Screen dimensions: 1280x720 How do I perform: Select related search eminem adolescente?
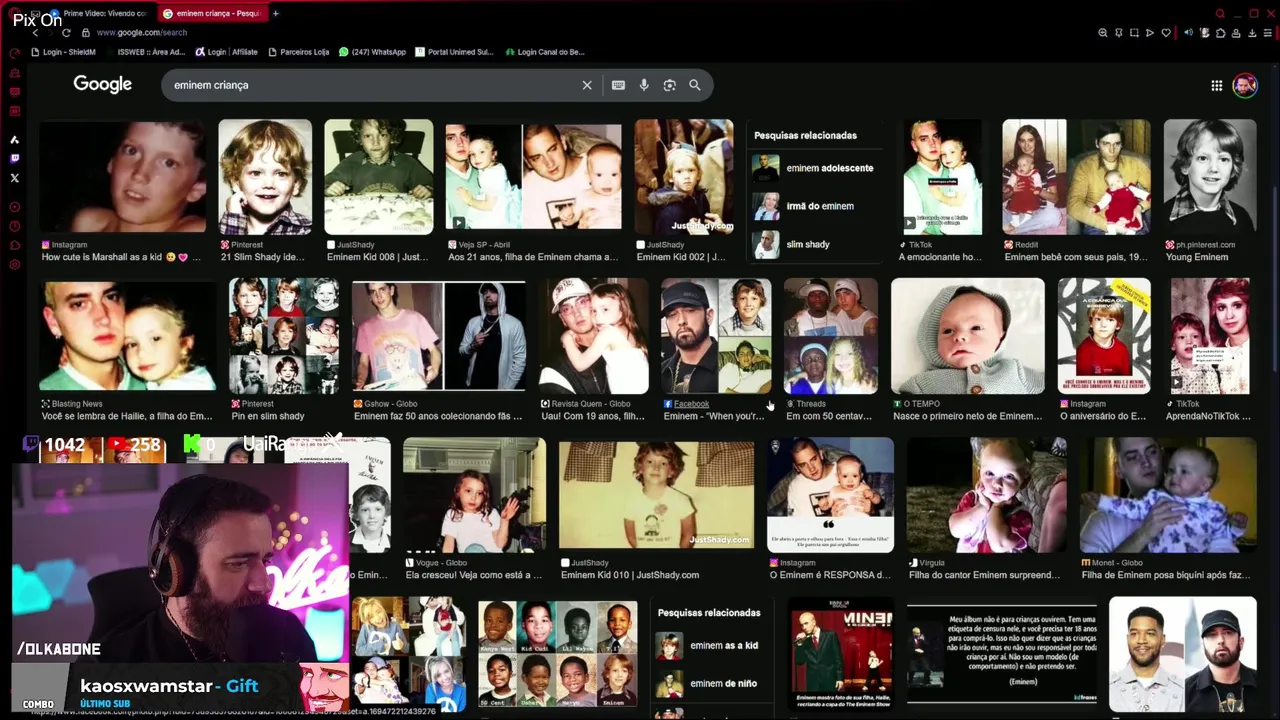pyautogui.click(x=814, y=168)
